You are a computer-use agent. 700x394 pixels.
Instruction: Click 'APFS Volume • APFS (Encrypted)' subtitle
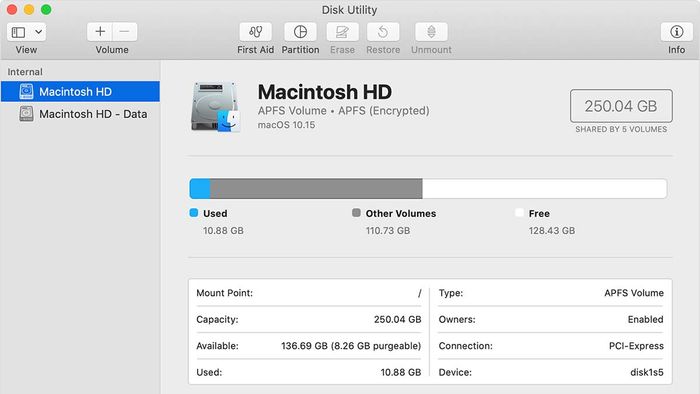tap(343, 111)
